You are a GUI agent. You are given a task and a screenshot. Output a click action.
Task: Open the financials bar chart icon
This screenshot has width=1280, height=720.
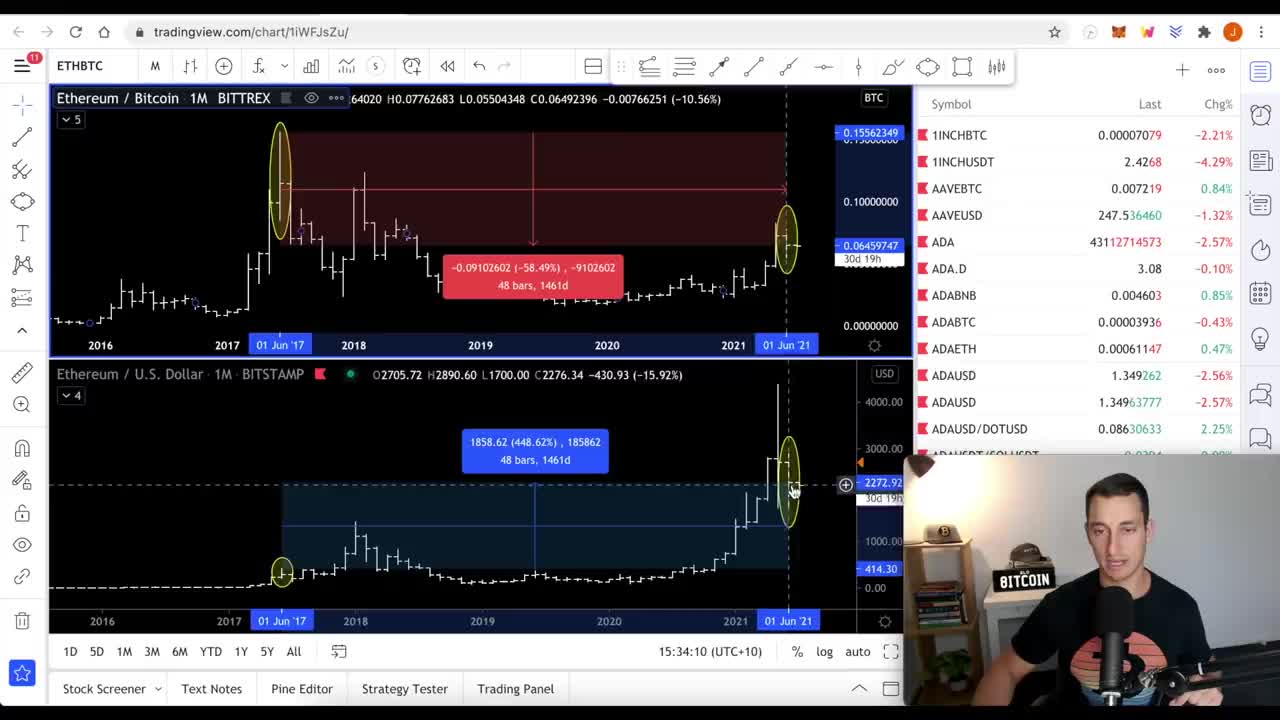311,66
